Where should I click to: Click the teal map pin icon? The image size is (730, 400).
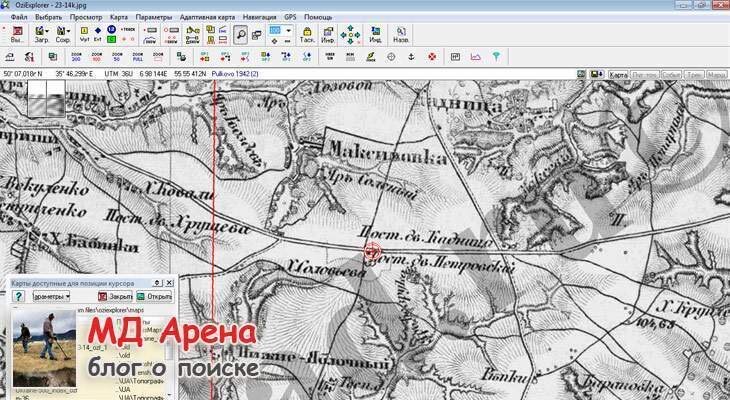(496, 57)
